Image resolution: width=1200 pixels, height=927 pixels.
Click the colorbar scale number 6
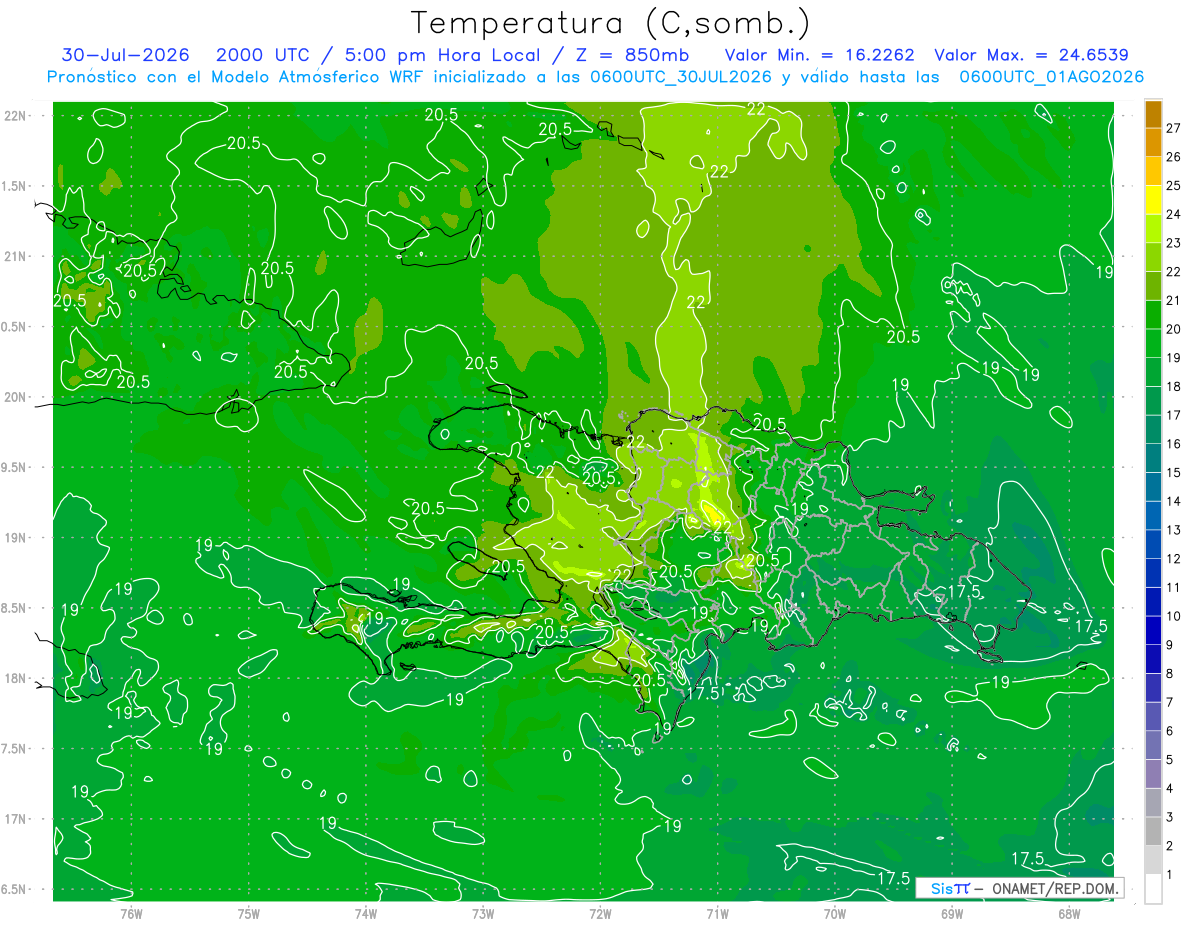(1169, 731)
